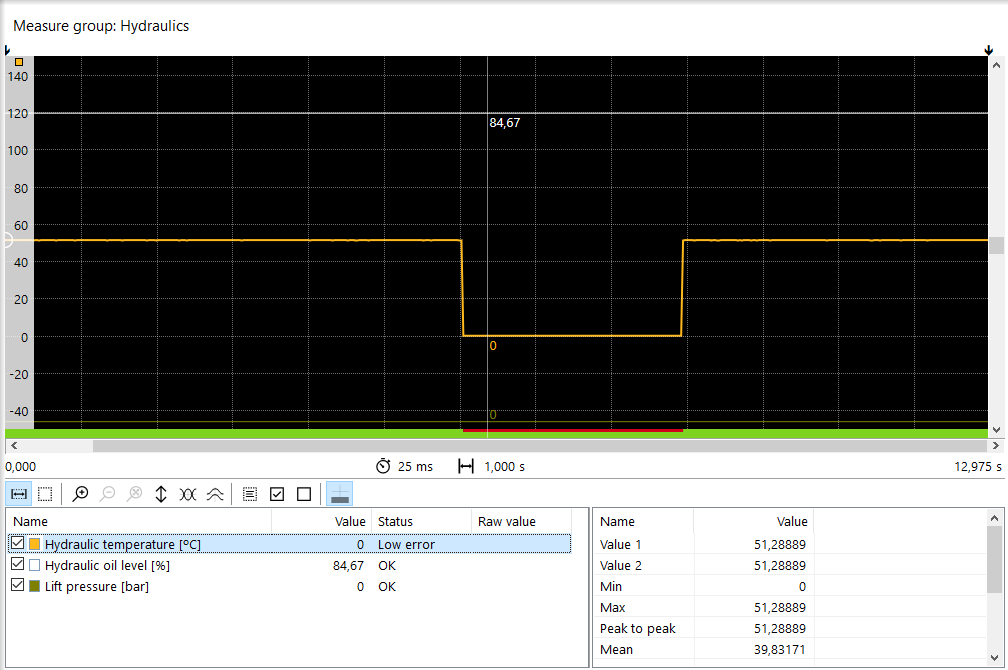Click the 84,67 cursor label on graph
The width and height of the screenshot is (1008, 670).
(x=505, y=123)
